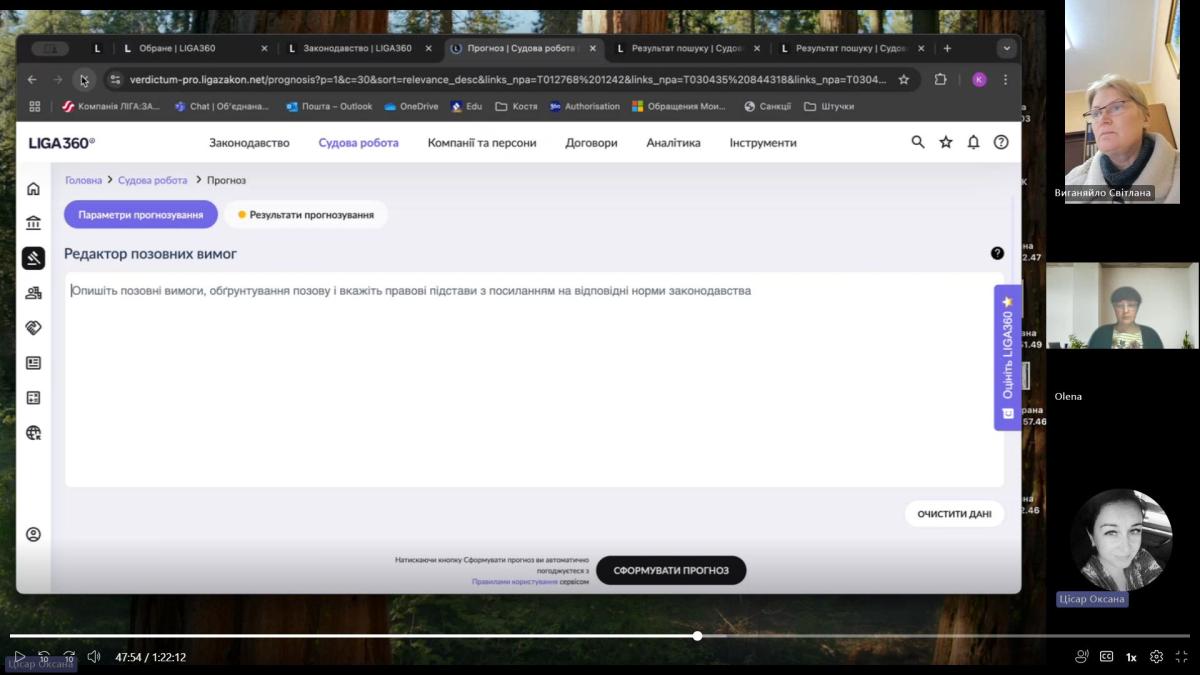The width and height of the screenshot is (1200, 675).
Task: Mute the video player volume
Action: coord(94,657)
